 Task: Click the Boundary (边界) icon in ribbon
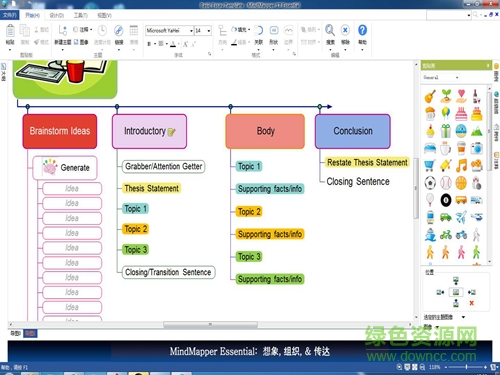coord(288,31)
